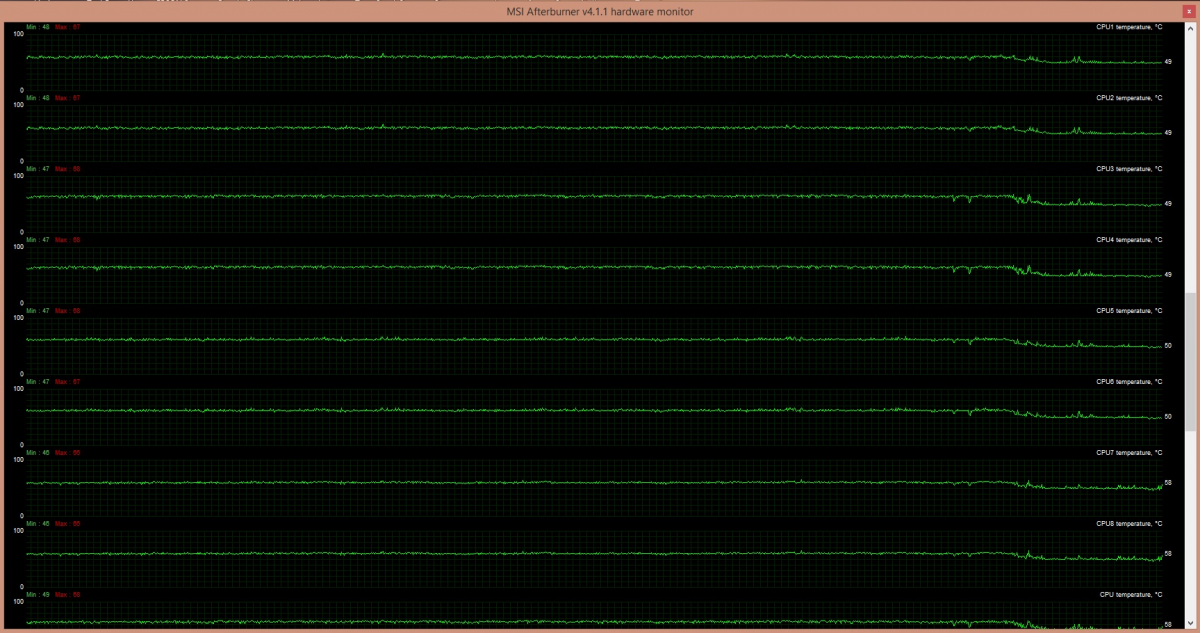Viewport: 1200px width, 633px height.
Task: Click the green line in CPU3 temperature graph
Action: click(594, 197)
